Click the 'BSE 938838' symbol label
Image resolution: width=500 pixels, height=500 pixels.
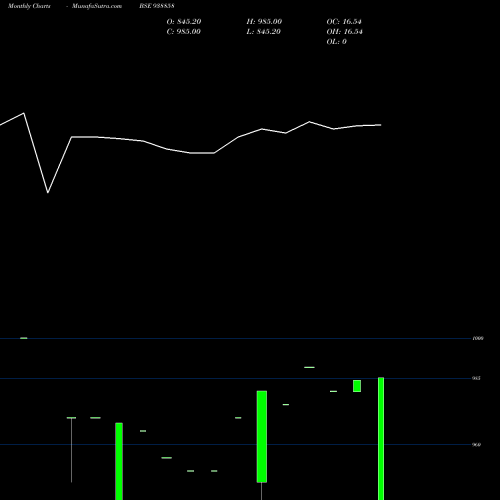(x=157, y=6)
